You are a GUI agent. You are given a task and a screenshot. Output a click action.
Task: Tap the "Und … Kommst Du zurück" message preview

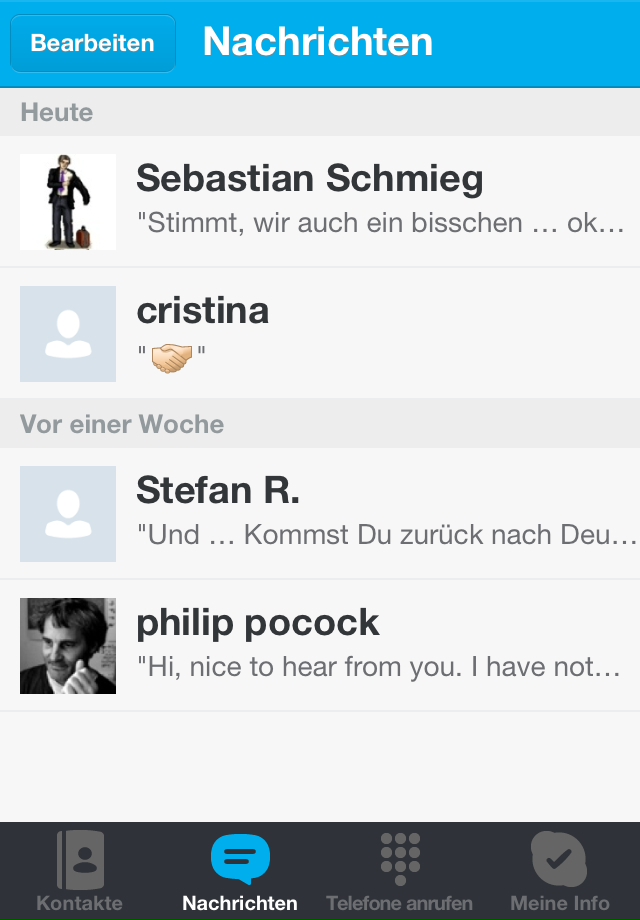click(x=386, y=535)
